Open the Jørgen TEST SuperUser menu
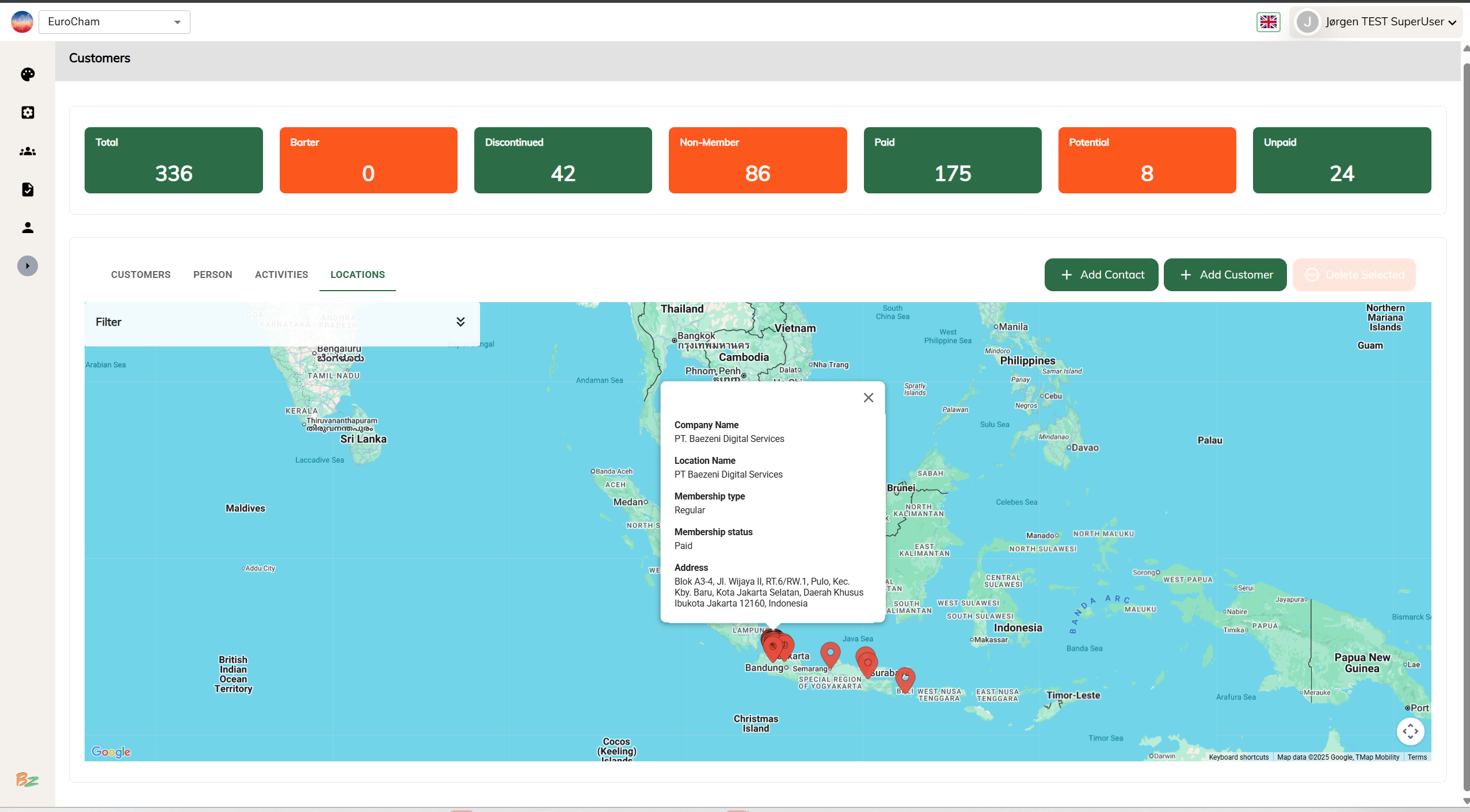The image size is (1470, 812). click(x=1376, y=22)
